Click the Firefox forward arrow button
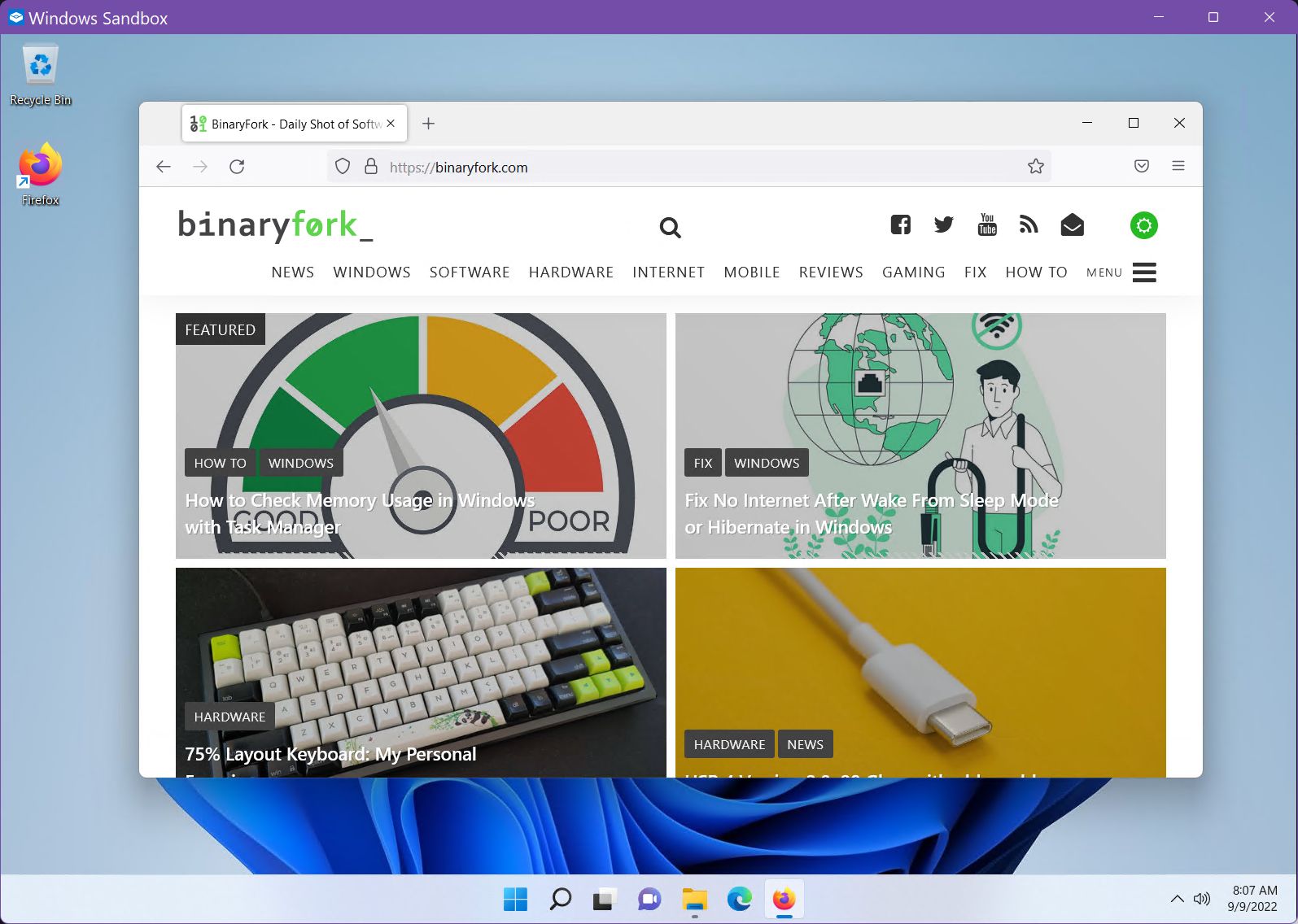Viewport: 1298px width, 924px height. point(200,167)
